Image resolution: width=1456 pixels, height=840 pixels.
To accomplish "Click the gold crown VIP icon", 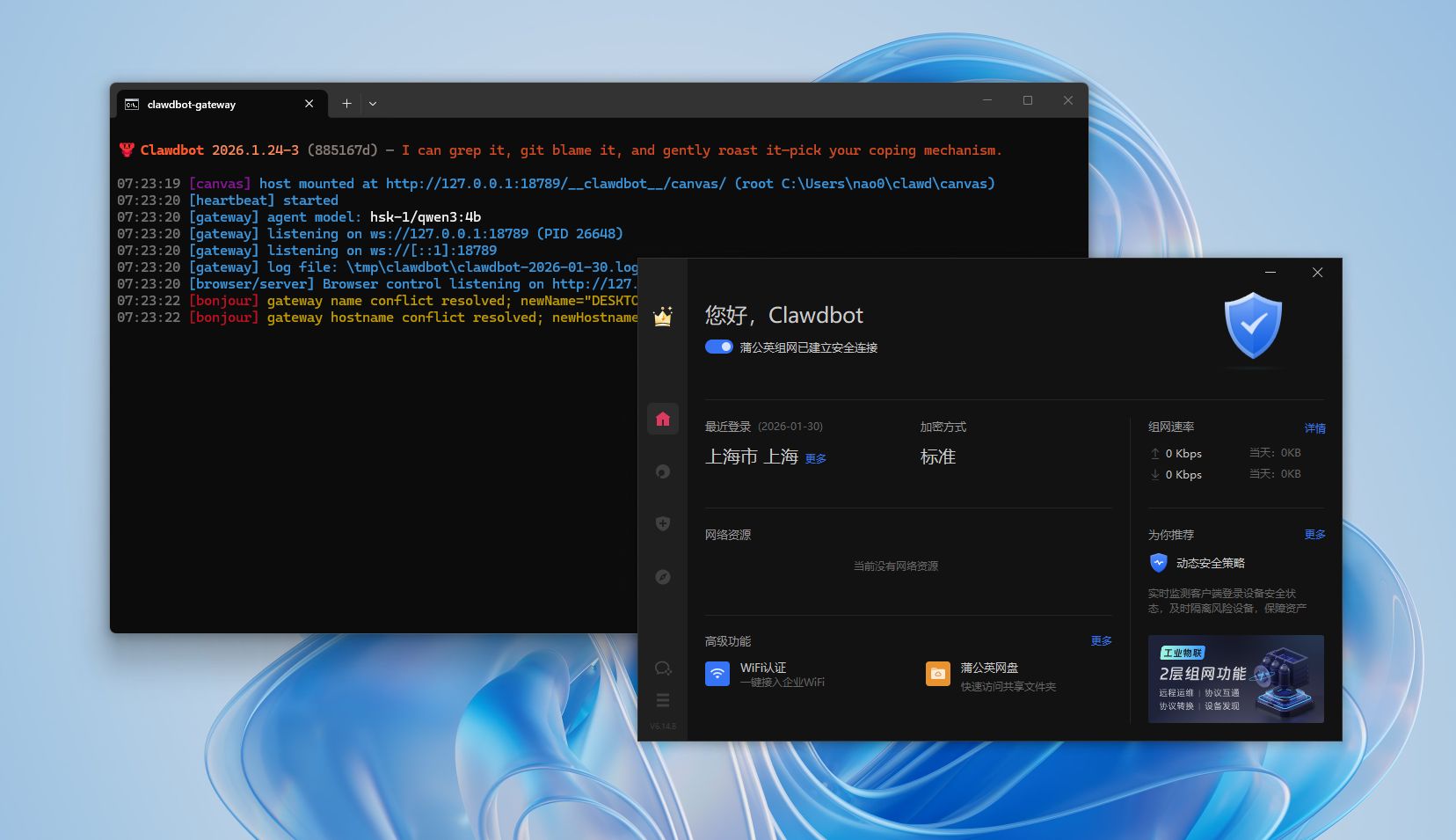I will (x=663, y=317).
